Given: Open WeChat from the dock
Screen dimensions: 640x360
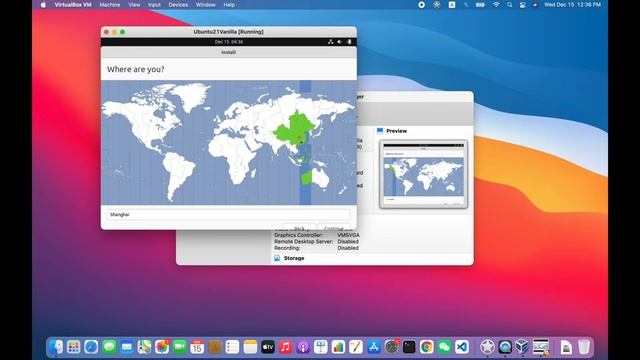Looking at the screenshot, I should point(444,347).
